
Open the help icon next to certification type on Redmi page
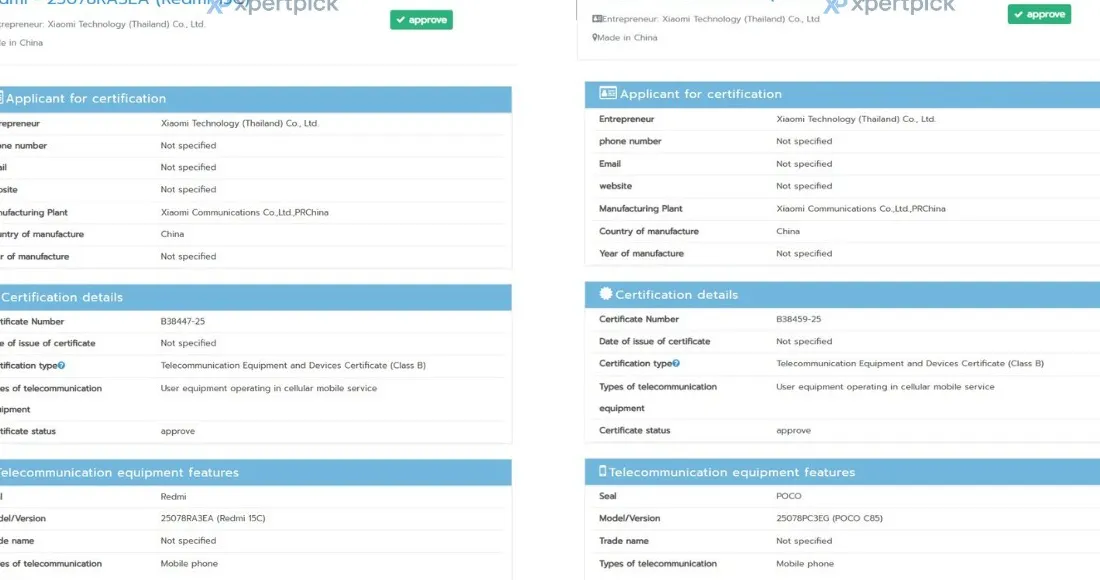(61, 365)
